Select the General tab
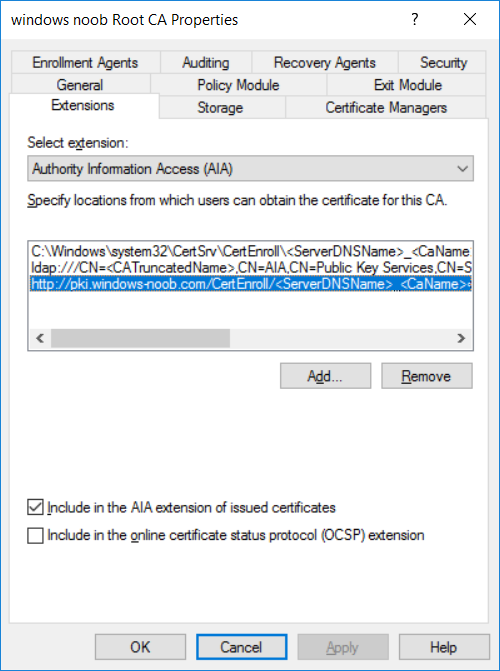This screenshot has width=500, height=671. [80, 84]
